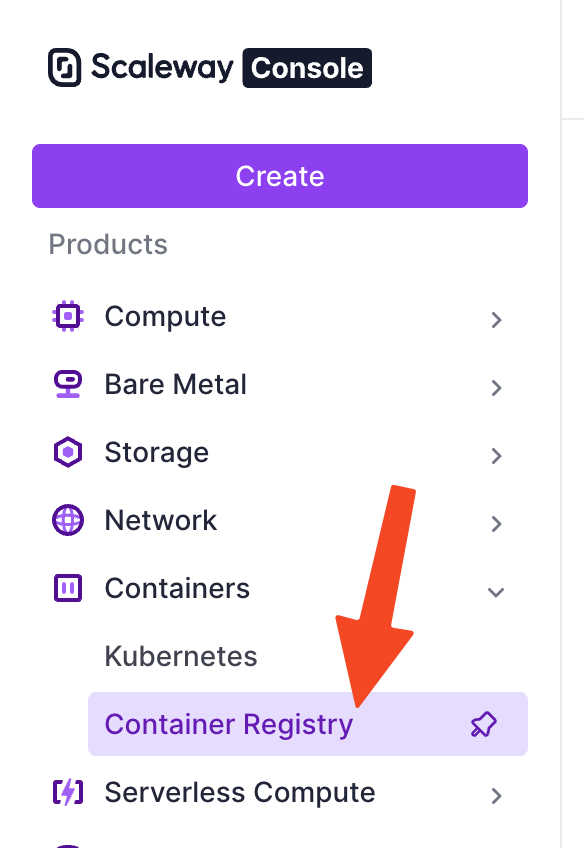The width and height of the screenshot is (584, 848).
Task: Click the pin icon next to Container Registry
Action: click(486, 723)
